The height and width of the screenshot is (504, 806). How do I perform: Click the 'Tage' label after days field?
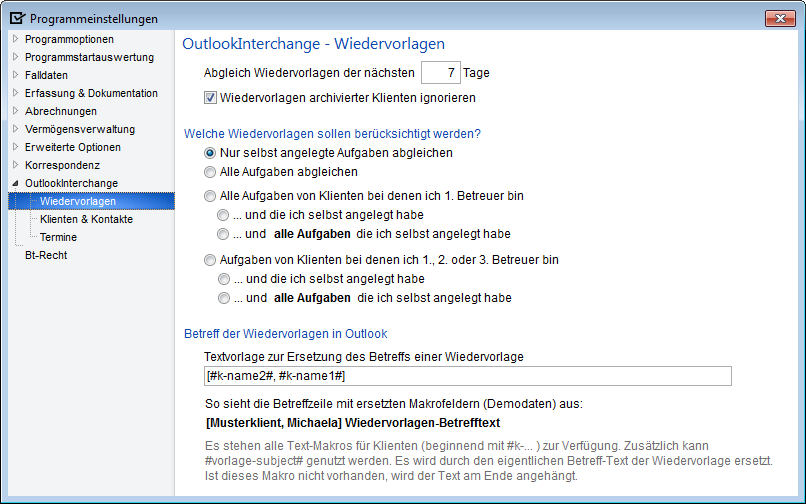476,73
